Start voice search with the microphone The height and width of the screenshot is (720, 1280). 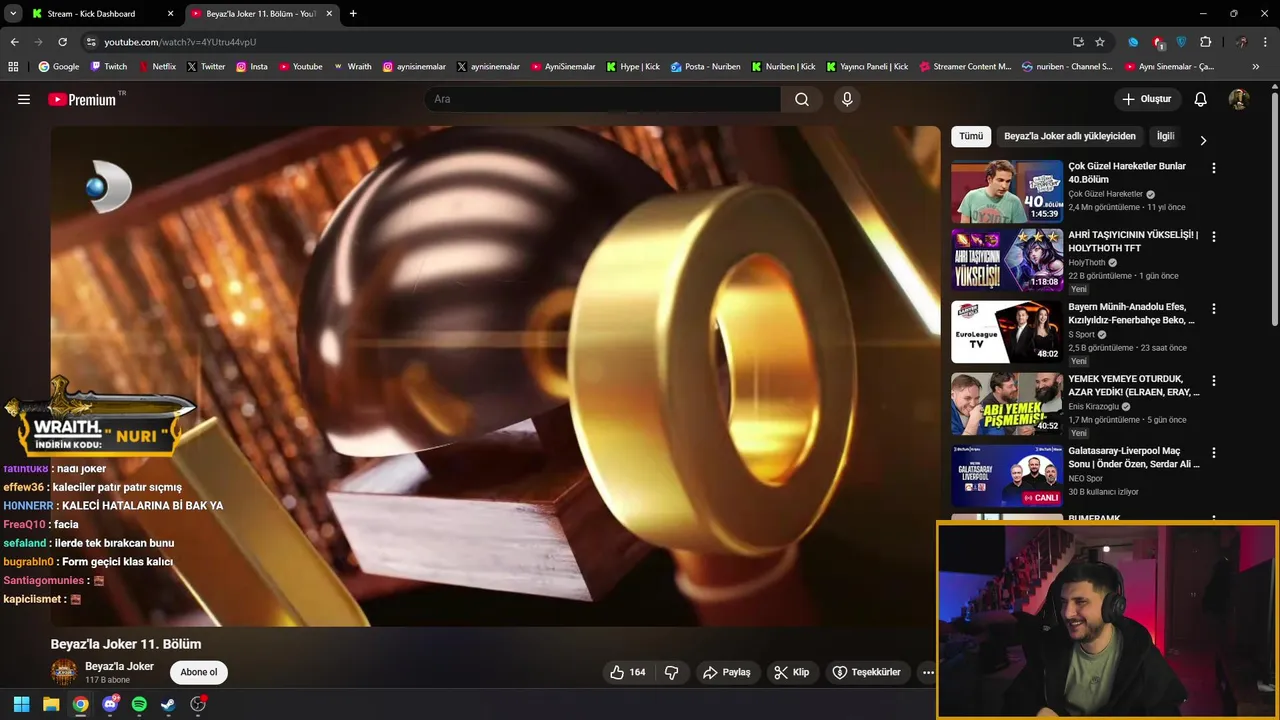click(x=847, y=99)
